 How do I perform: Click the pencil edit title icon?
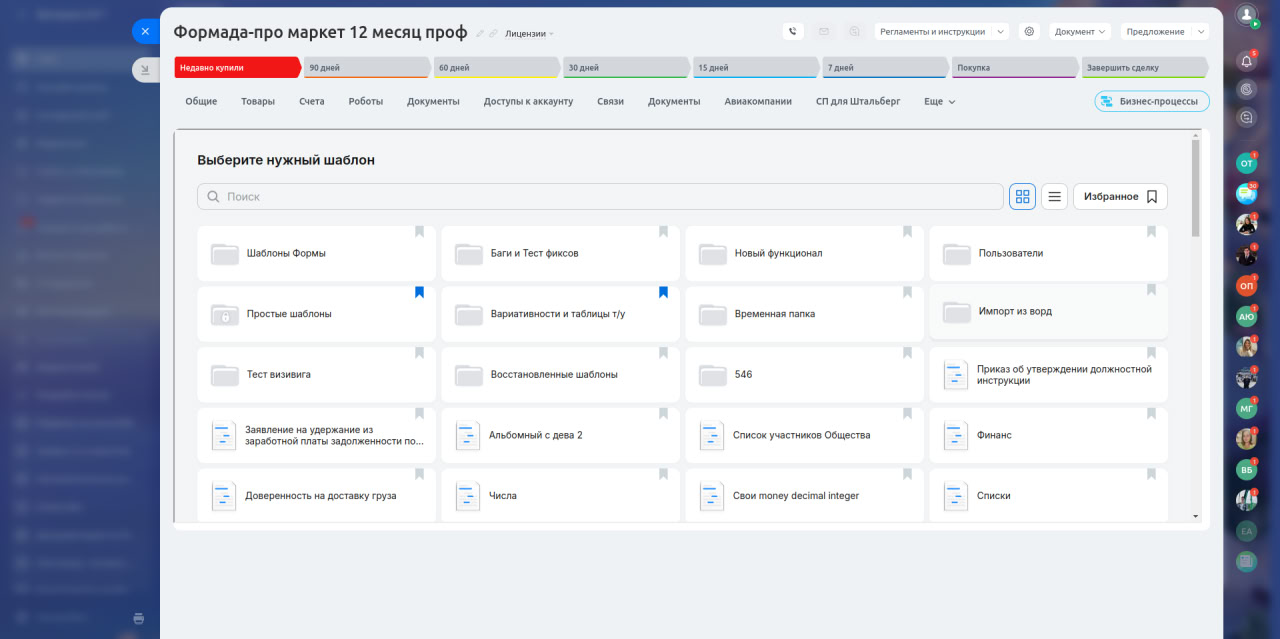tap(480, 34)
